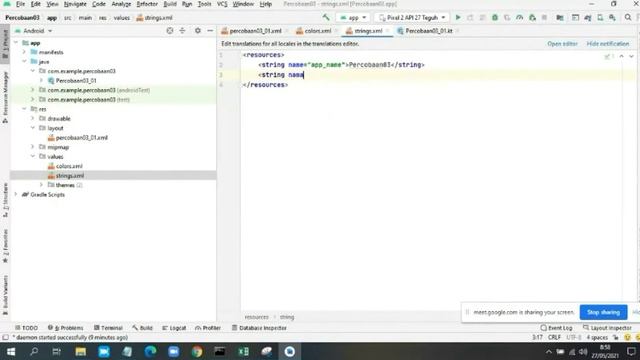Switch to the colors.xml editor tab
This screenshot has width=640, height=360.
coord(318,31)
